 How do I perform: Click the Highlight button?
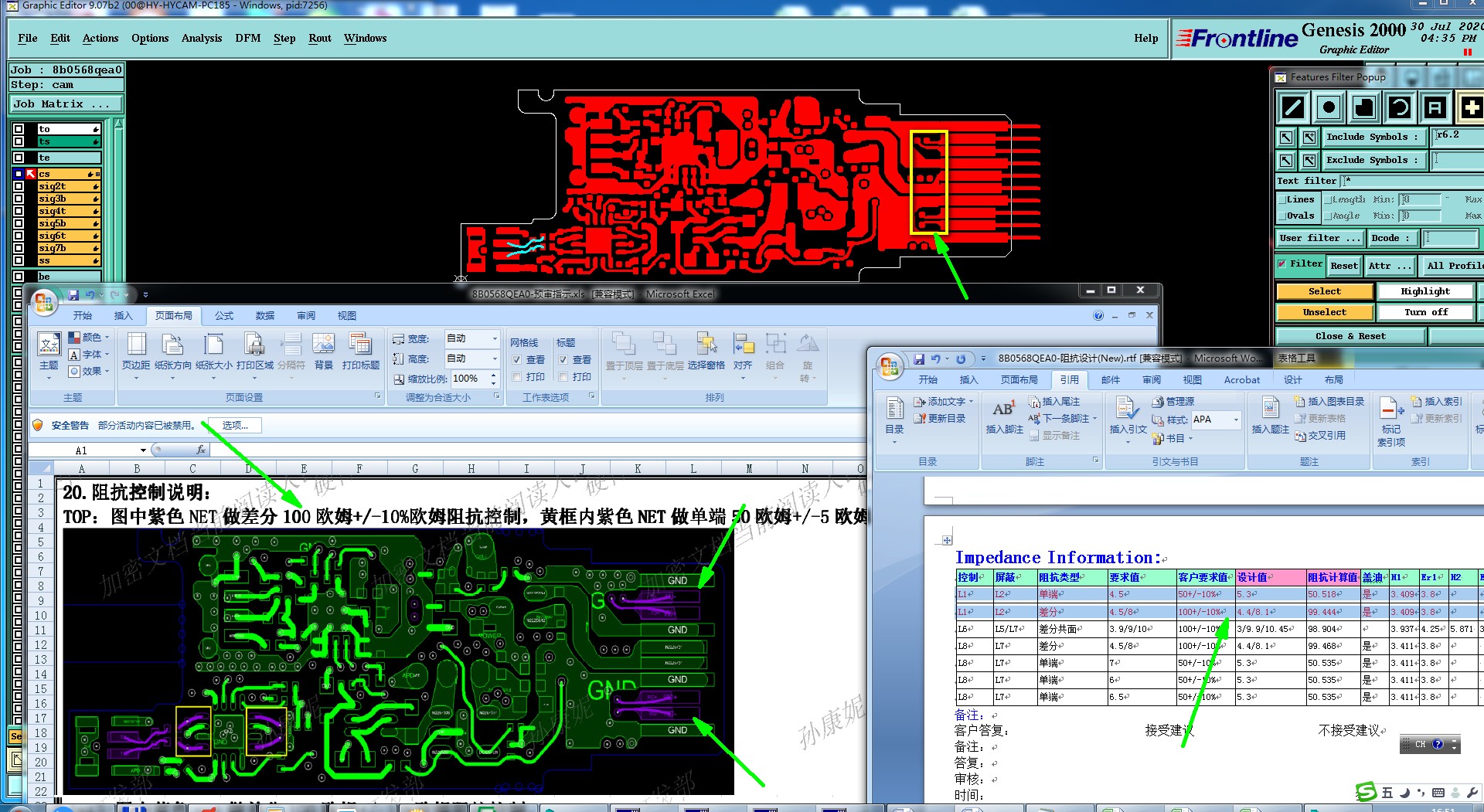coord(1425,291)
